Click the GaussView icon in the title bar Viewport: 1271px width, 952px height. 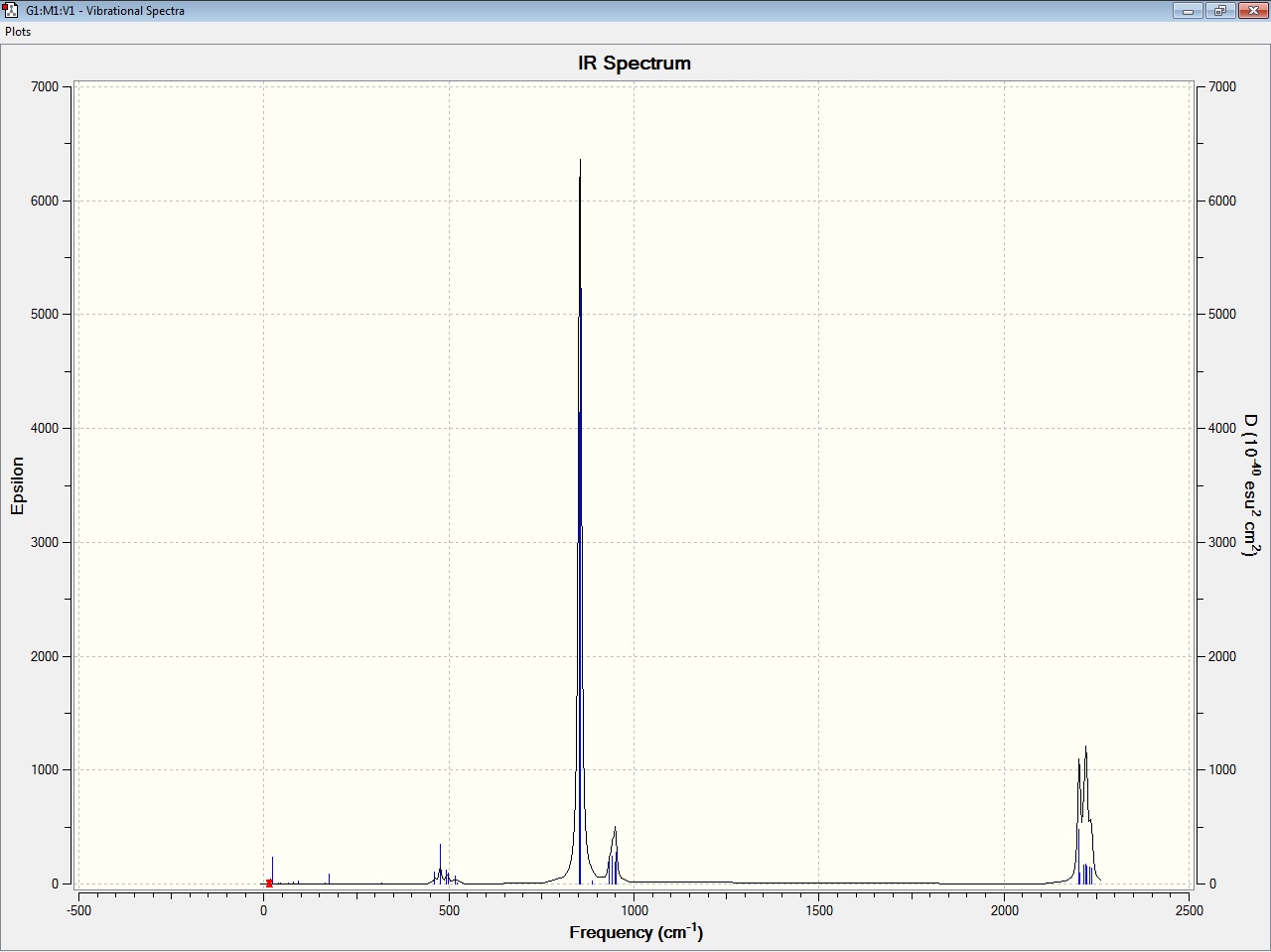pyautogui.click(x=11, y=11)
